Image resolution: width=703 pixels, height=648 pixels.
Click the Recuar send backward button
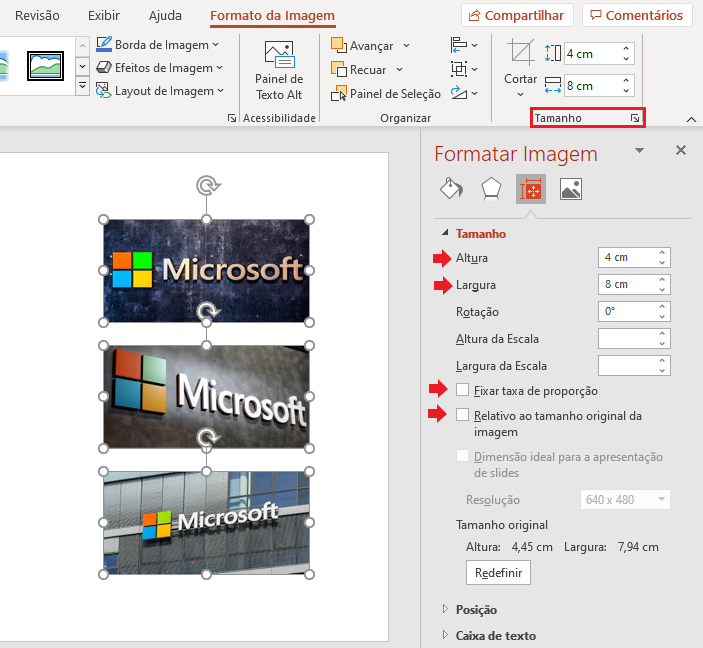pos(358,70)
